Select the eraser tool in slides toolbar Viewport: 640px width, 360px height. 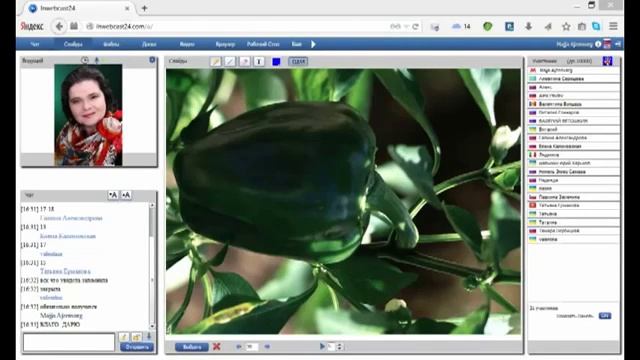pyautogui.click(x=244, y=62)
